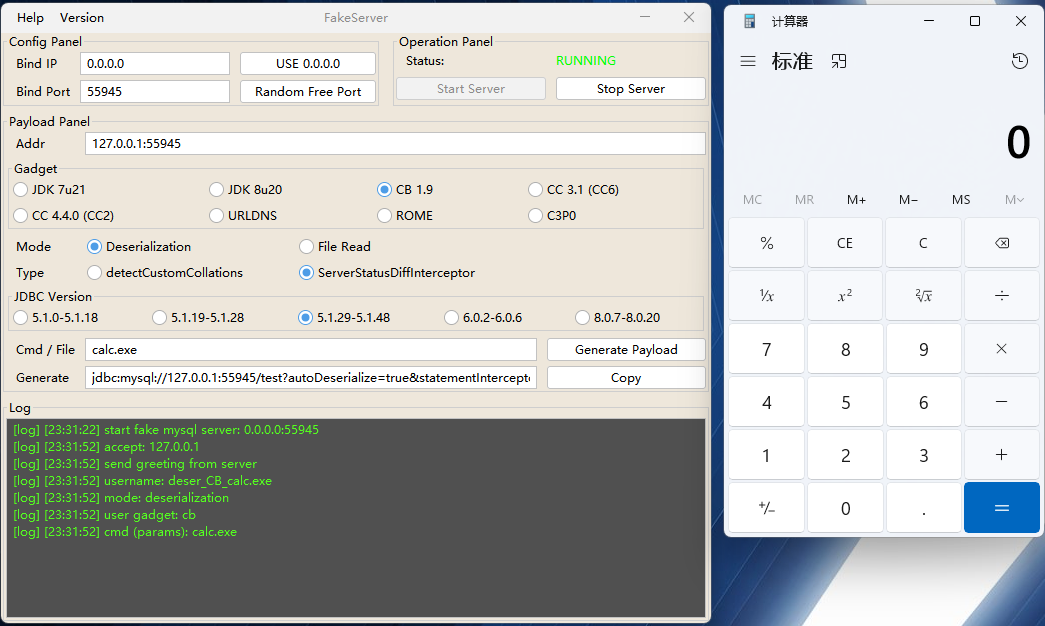Click the Calculator decimal point key
Image resolution: width=1045 pixels, height=626 pixels.
point(923,508)
